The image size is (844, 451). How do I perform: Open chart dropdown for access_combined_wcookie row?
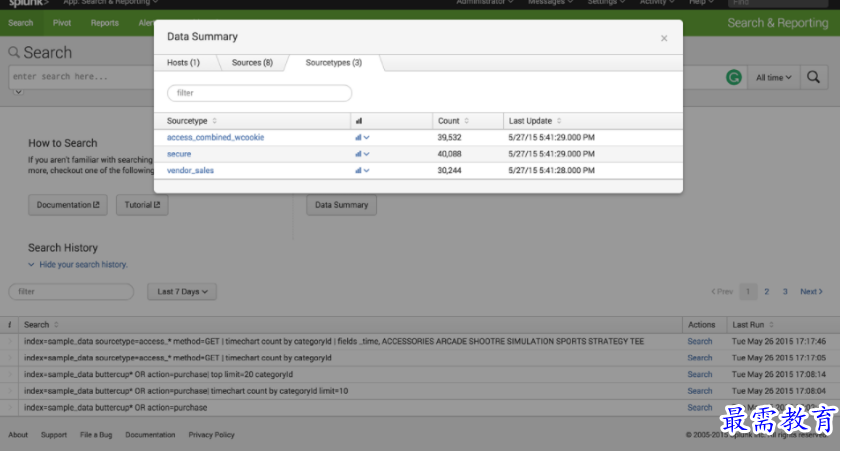point(362,137)
